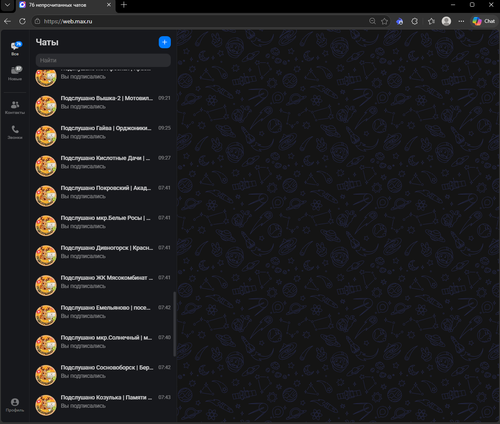Click avatar of Подслушано мкр.Солнечный chat

[46, 345]
